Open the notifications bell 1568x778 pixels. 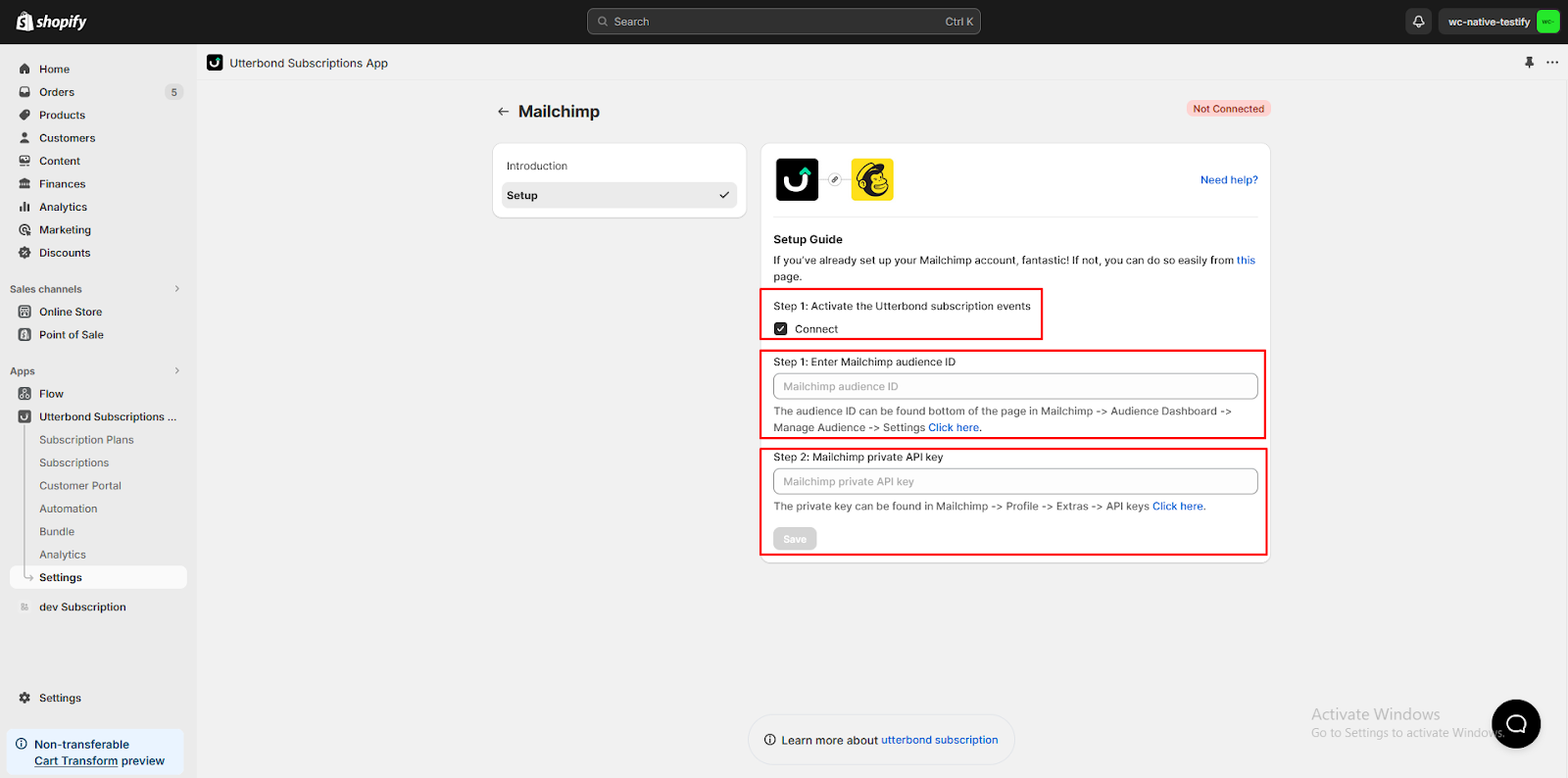click(x=1418, y=22)
